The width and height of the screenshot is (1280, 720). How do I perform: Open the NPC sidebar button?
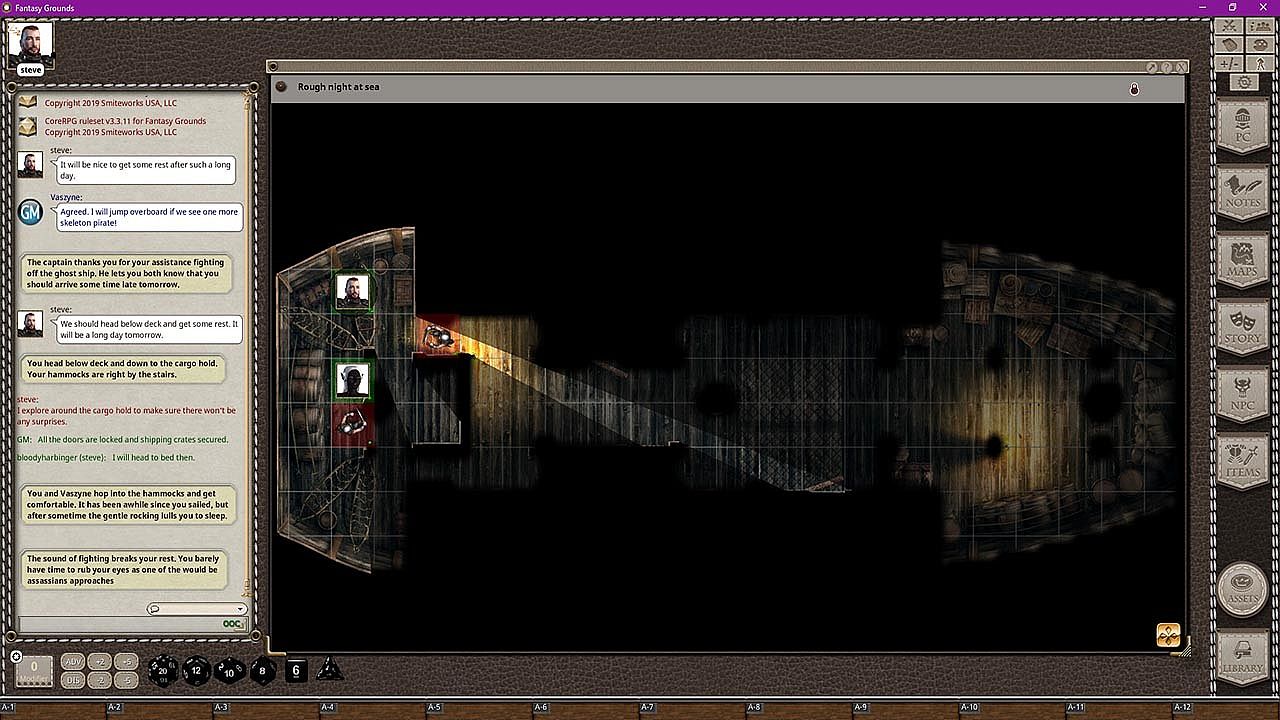click(x=1244, y=397)
